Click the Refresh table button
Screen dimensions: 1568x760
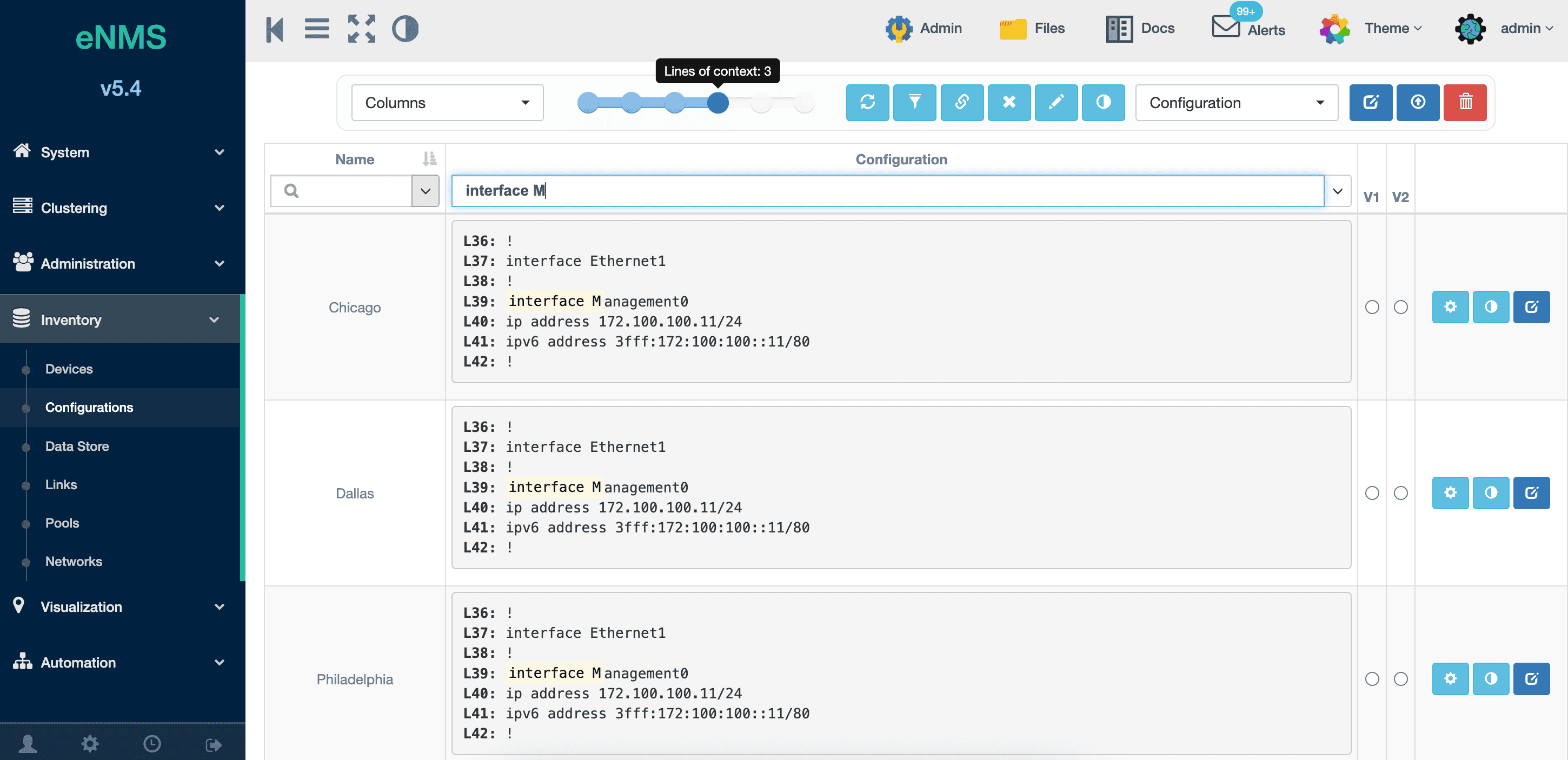pyautogui.click(x=867, y=102)
